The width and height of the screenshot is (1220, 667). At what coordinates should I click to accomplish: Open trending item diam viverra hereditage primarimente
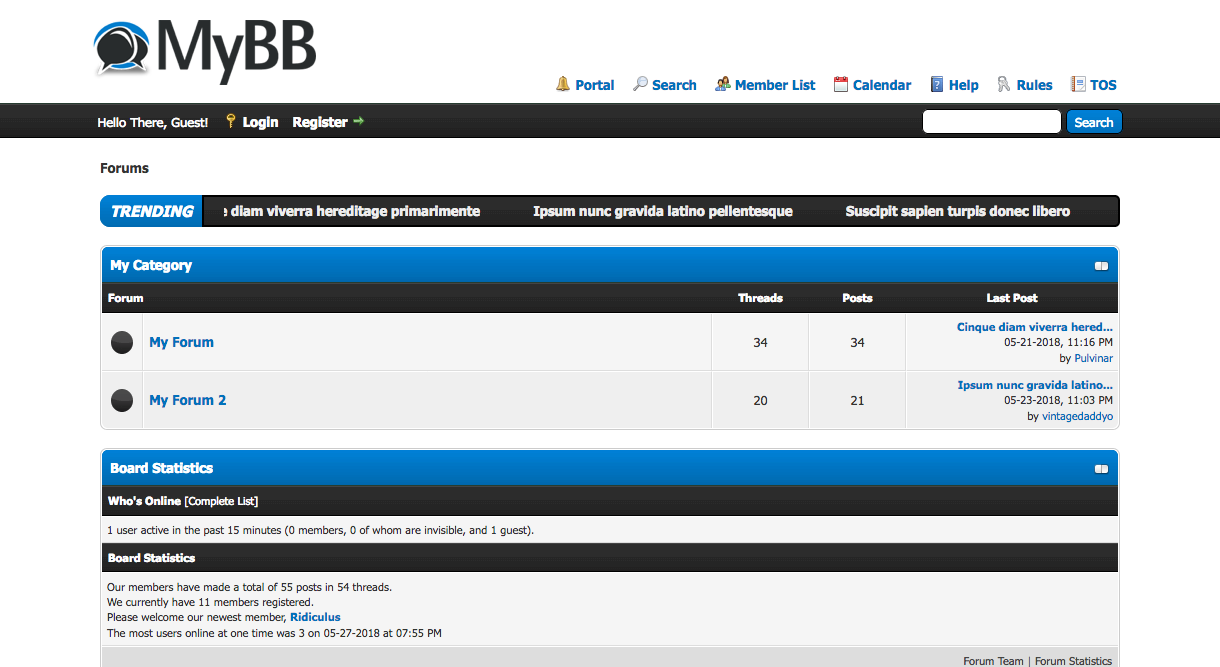pos(352,211)
